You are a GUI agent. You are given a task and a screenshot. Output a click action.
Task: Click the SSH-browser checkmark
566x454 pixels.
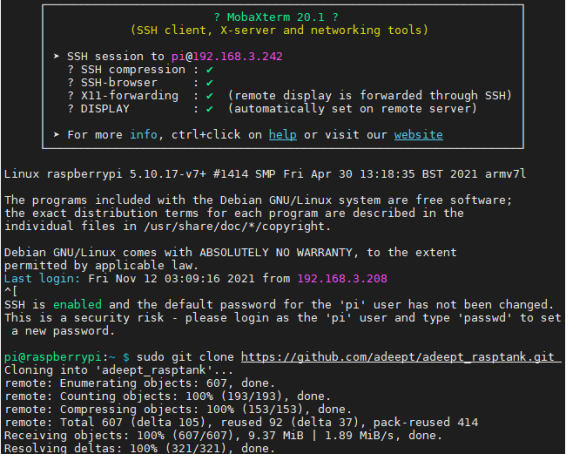point(209,83)
